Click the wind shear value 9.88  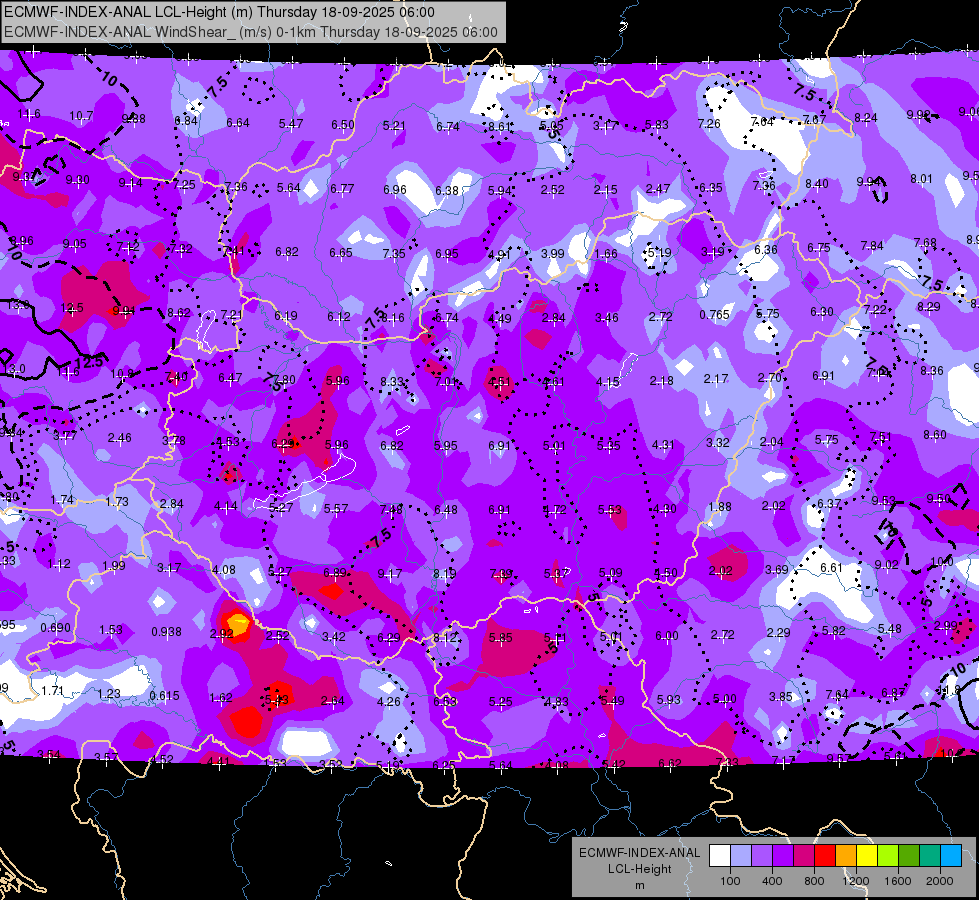coord(134,119)
